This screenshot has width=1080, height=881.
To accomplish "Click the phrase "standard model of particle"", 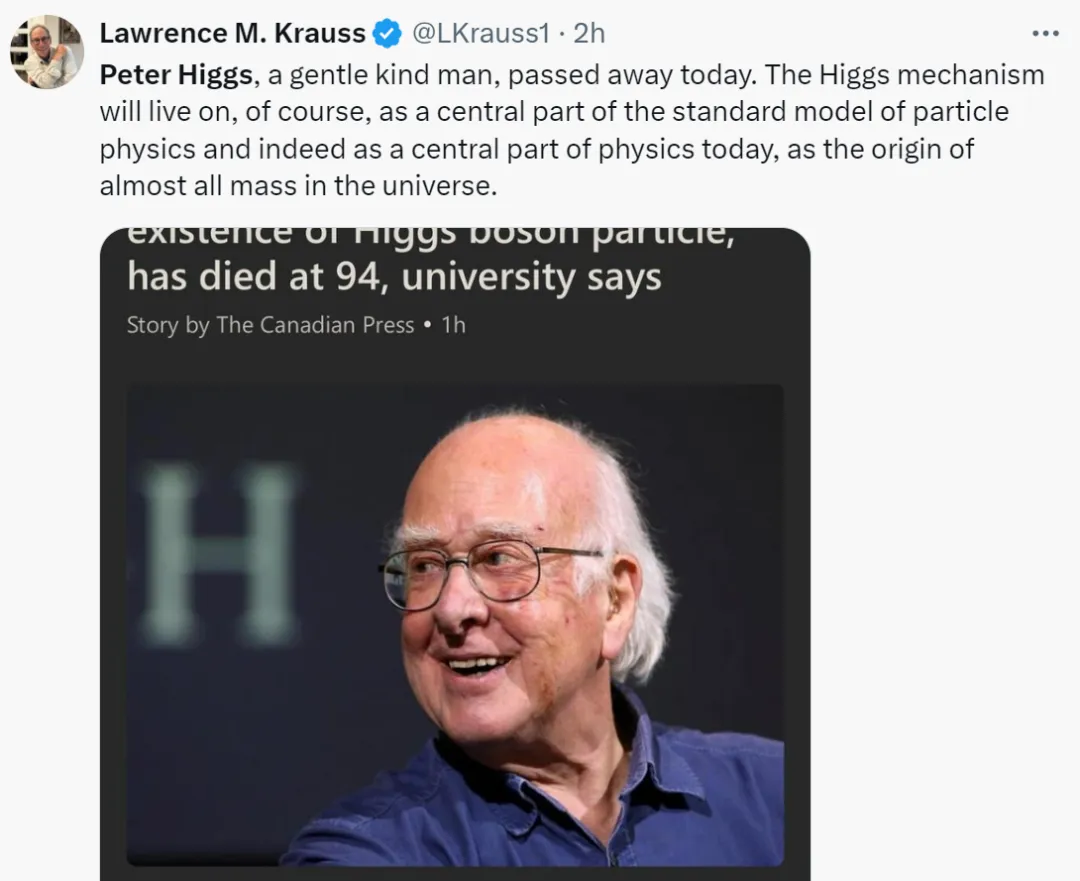I will (x=816, y=112).
